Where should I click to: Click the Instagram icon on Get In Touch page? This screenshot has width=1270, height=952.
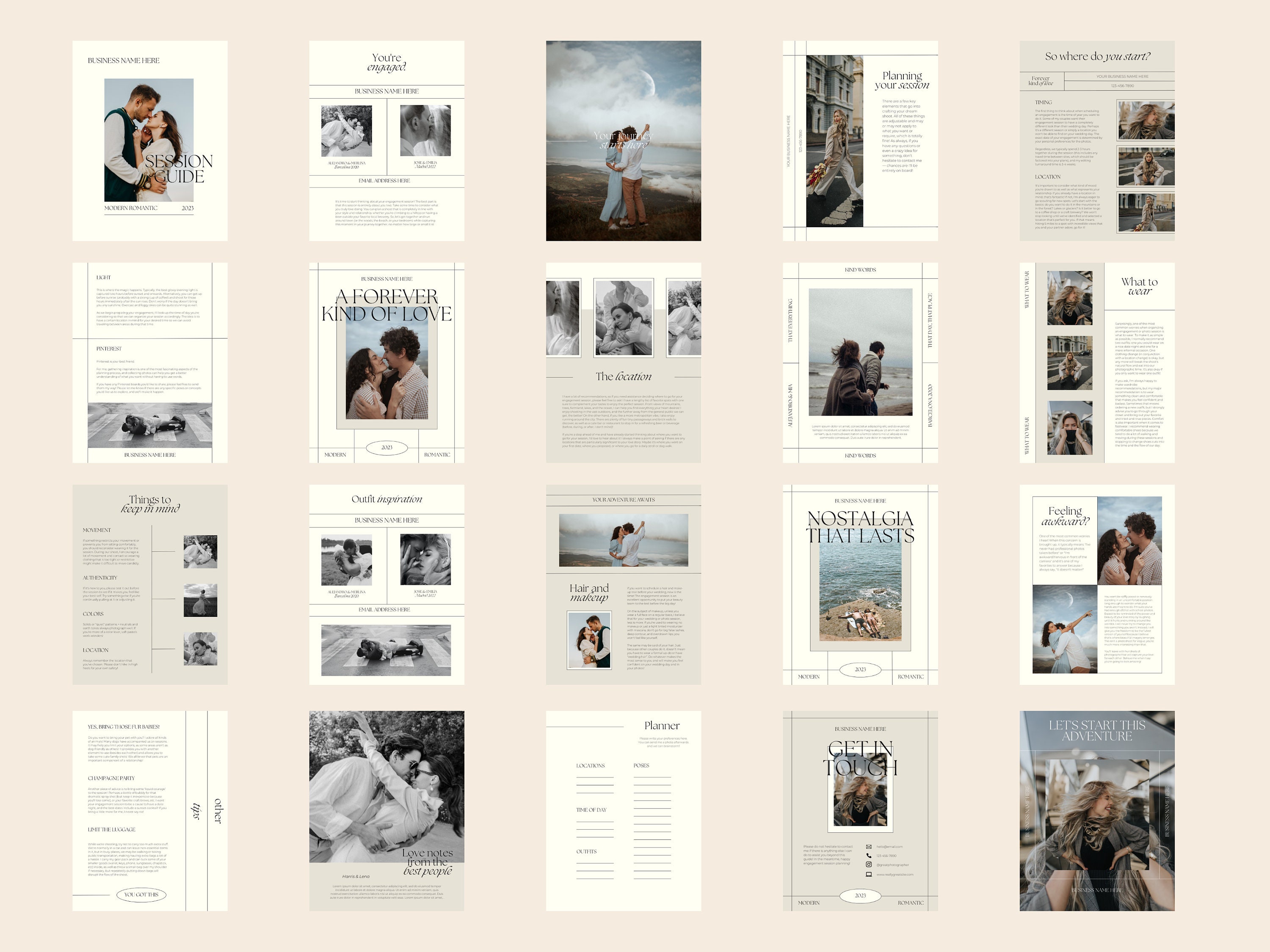coord(869,865)
